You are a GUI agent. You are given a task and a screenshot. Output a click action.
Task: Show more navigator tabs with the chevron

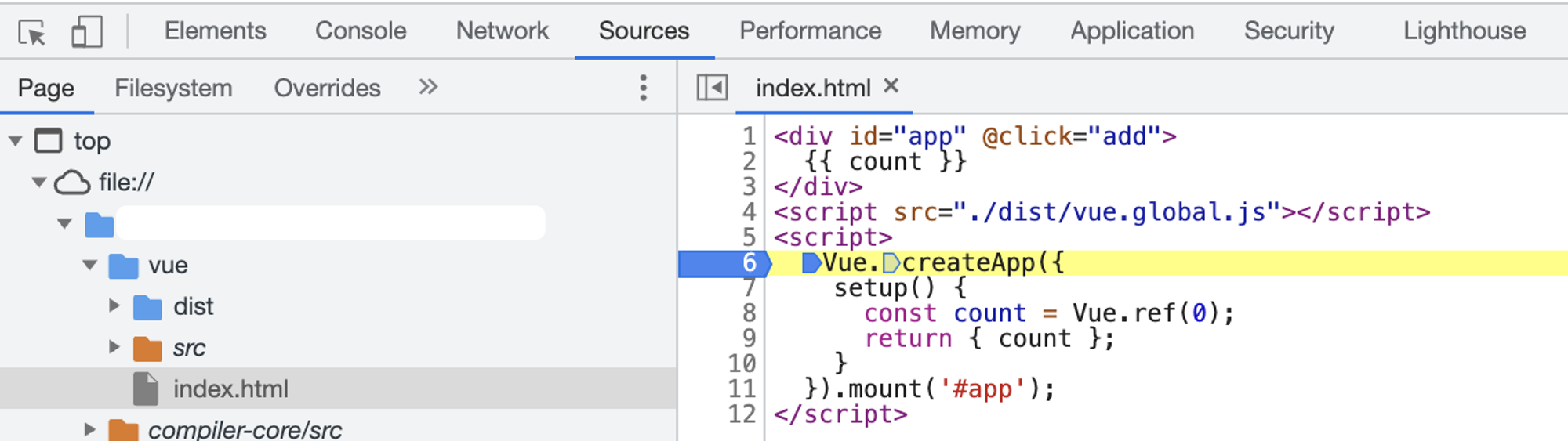428,87
